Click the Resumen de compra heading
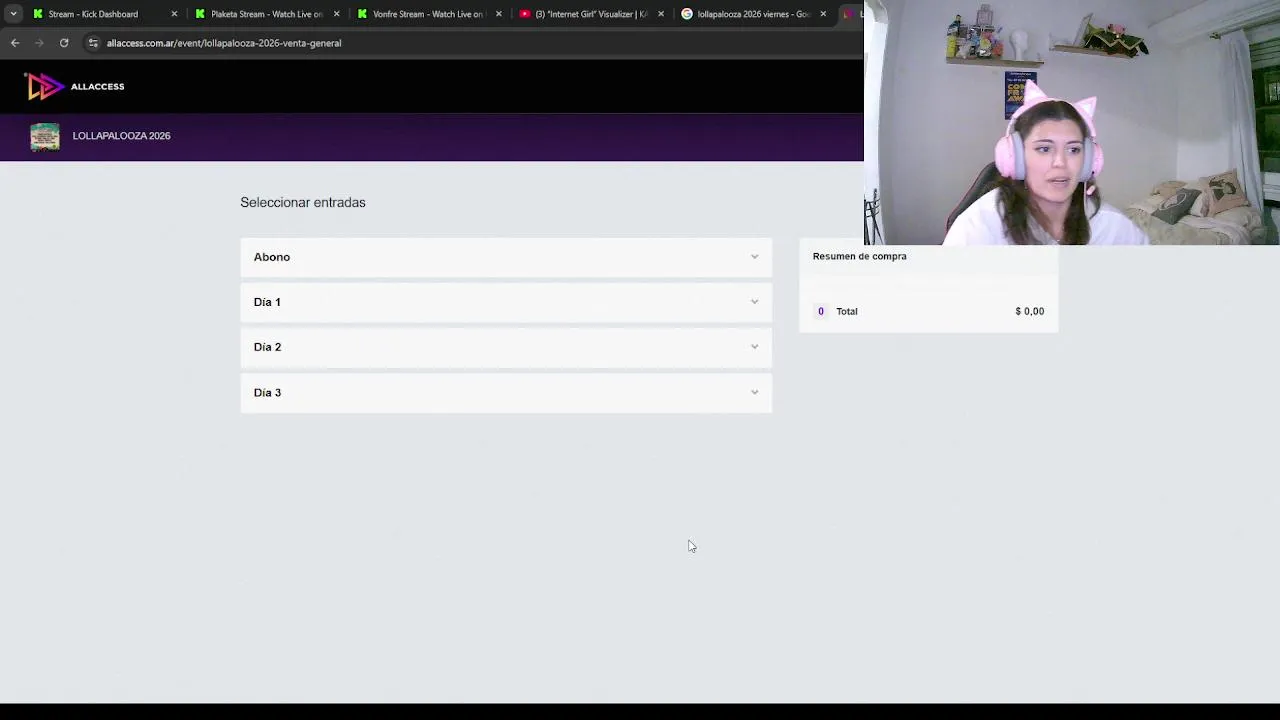 click(860, 256)
